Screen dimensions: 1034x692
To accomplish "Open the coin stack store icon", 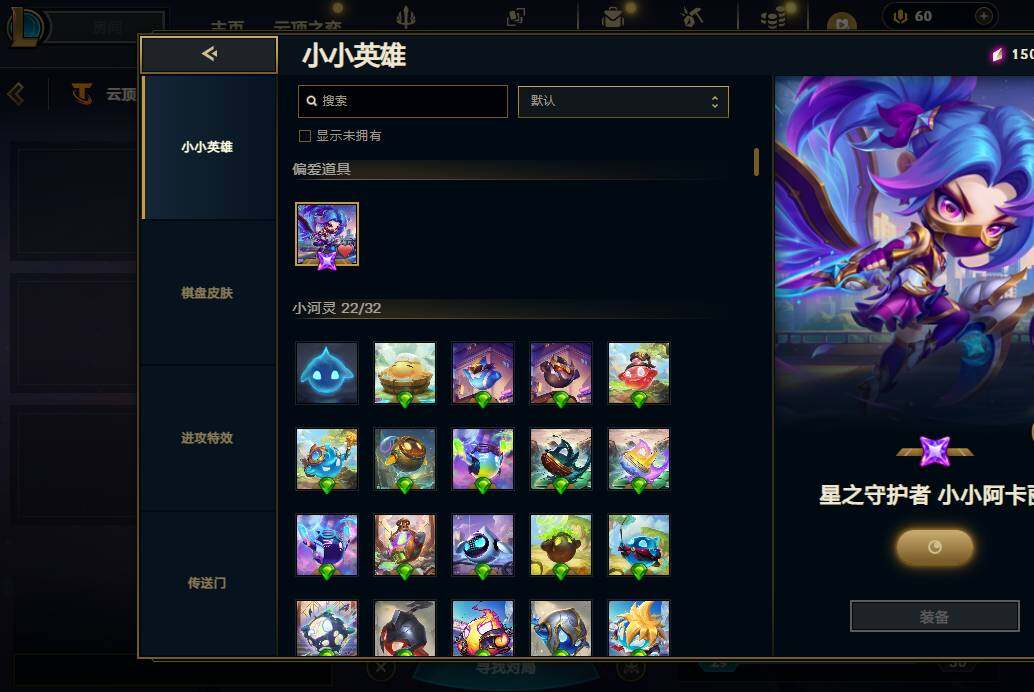I will coord(773,16).
